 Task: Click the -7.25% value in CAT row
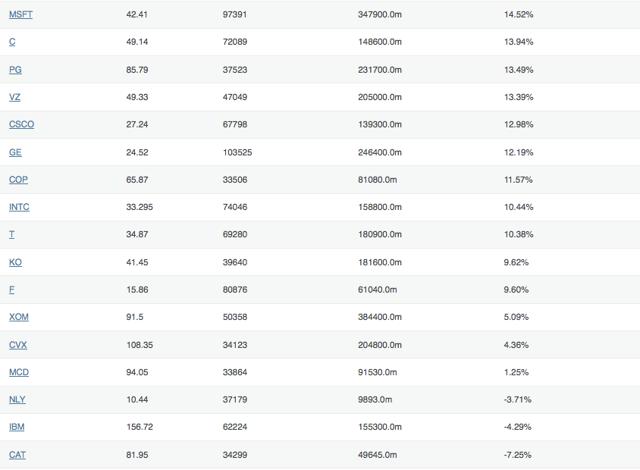point(518,454)
